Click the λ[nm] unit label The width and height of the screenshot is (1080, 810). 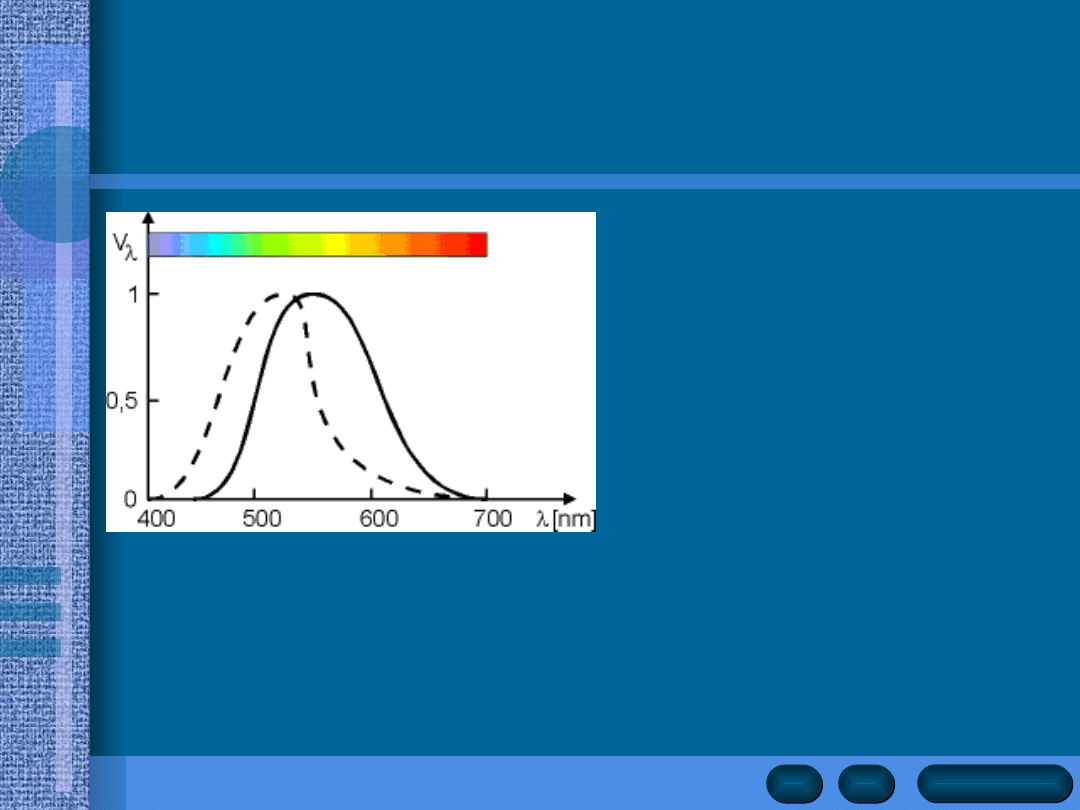coord(563,519)
